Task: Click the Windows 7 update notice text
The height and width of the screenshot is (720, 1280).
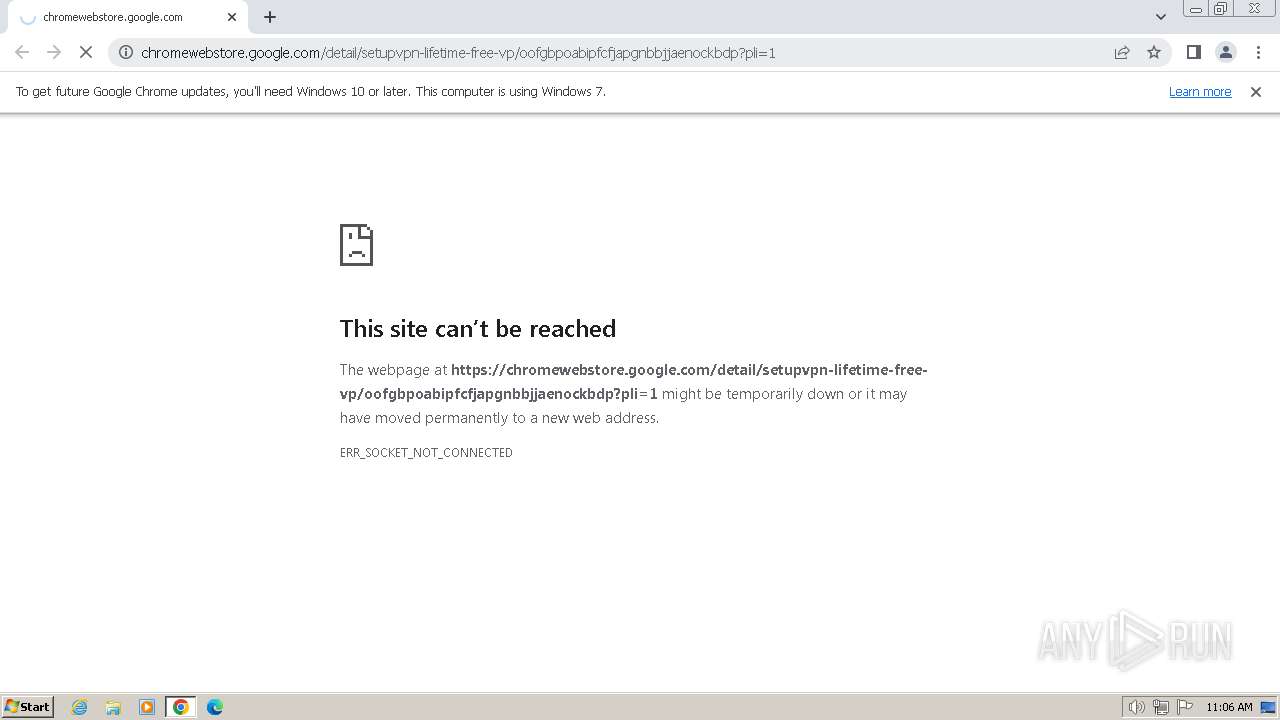Action: click(311, 91)
